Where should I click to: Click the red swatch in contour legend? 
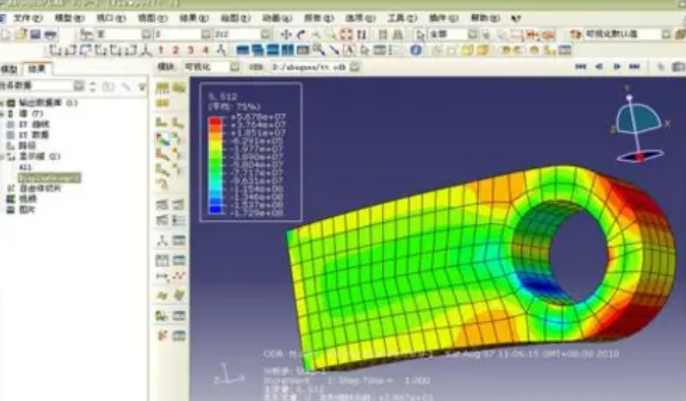(x=212, y=119)
